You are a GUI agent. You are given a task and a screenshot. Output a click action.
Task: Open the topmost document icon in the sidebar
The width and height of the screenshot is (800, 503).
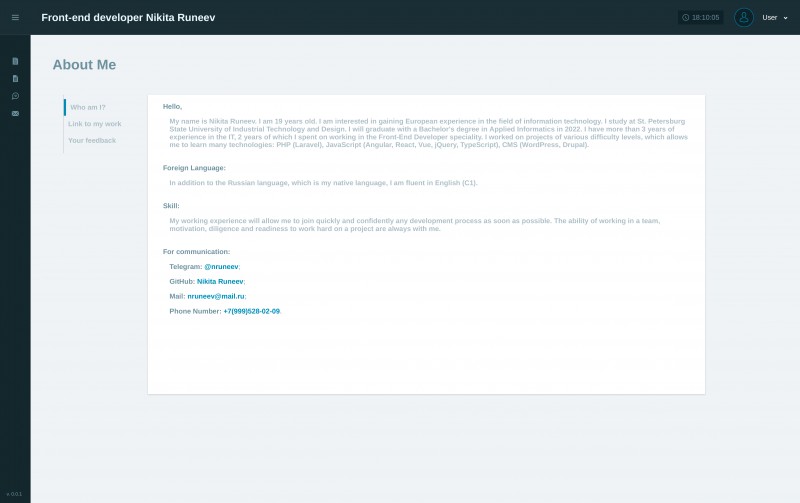(15, 61)
